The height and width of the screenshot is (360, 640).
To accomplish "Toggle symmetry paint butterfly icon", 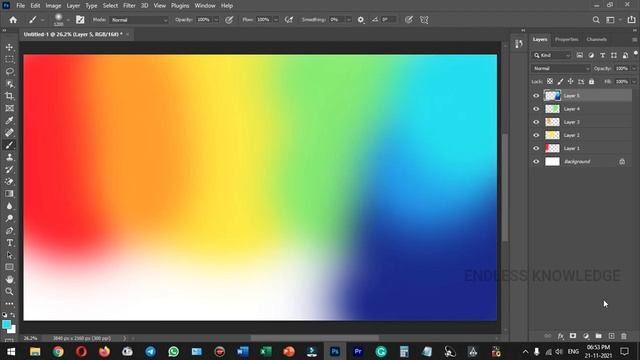I will pos(424,20).
